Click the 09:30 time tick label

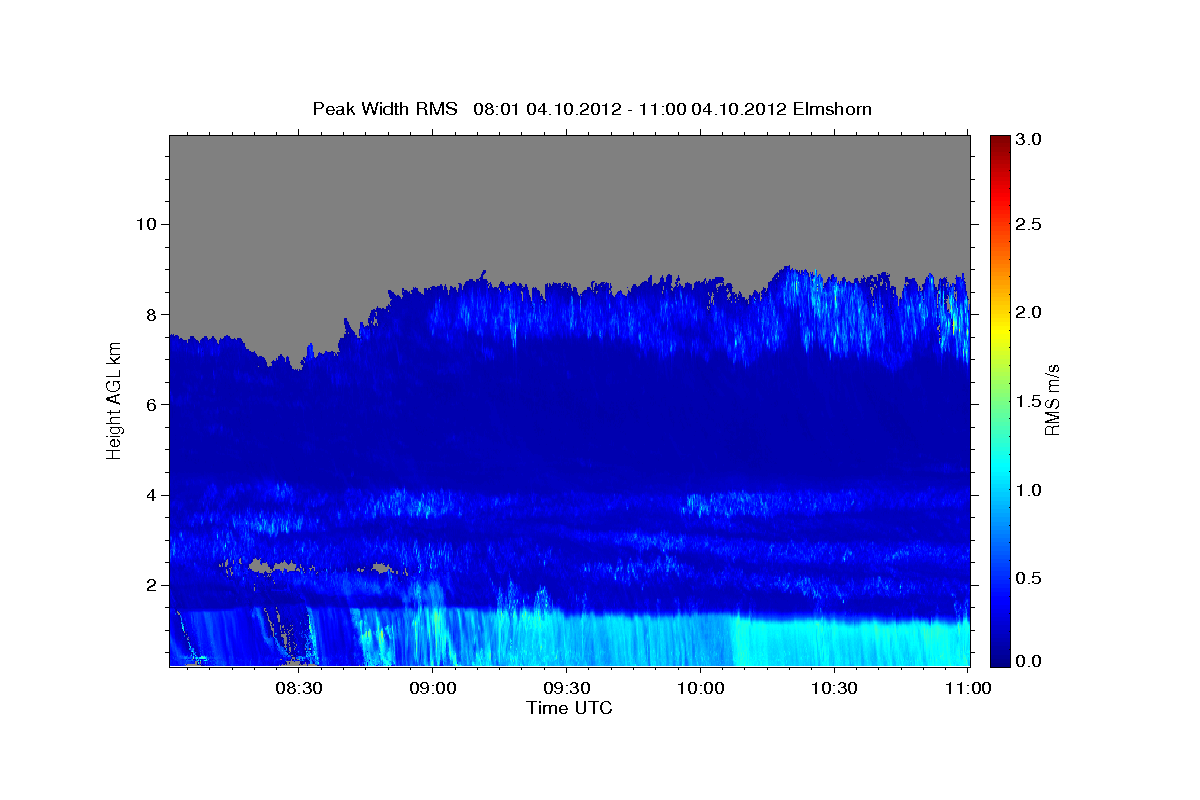tap(566, 689)
